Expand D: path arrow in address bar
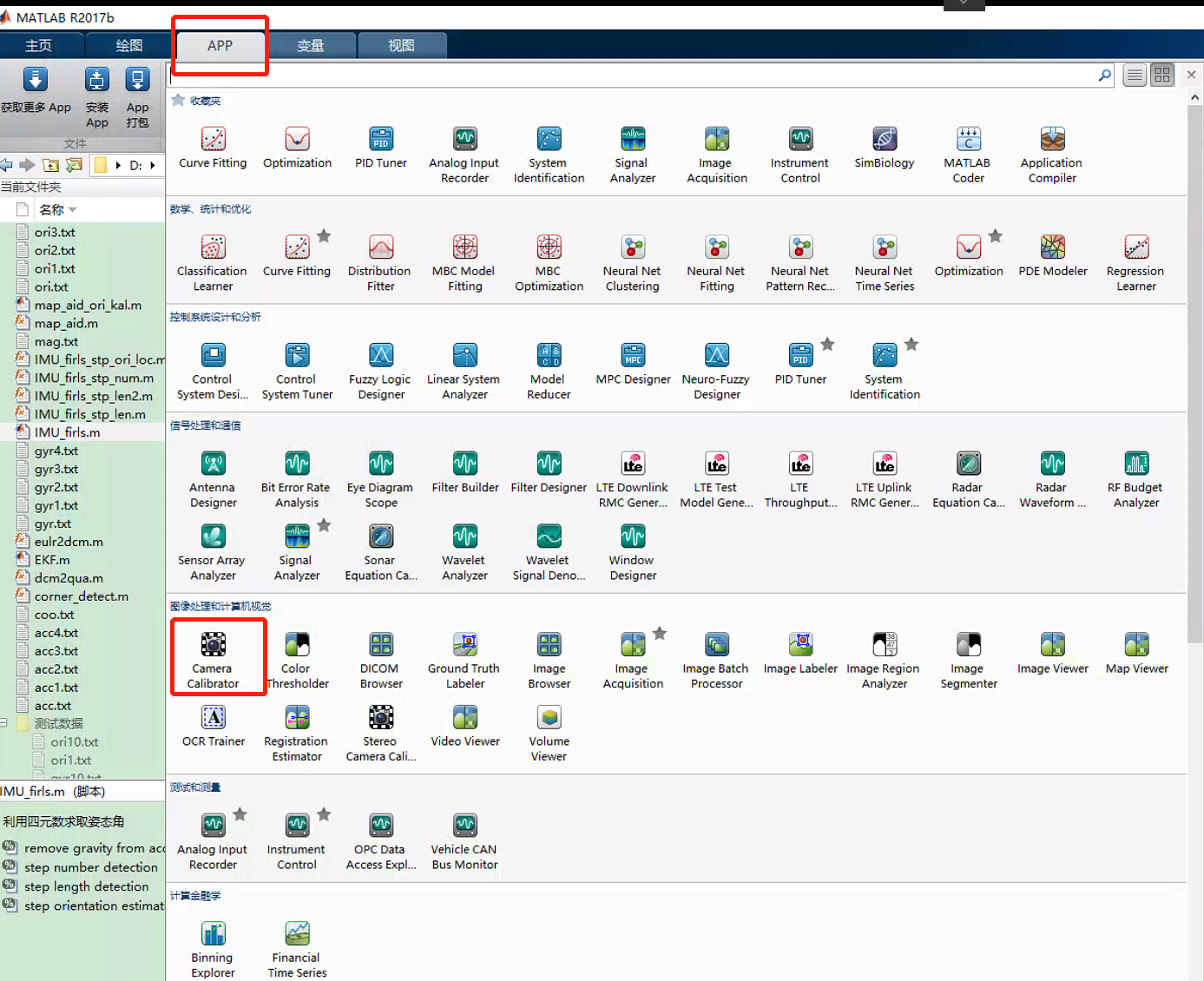 pyautogui.click(x=153, y=165)
